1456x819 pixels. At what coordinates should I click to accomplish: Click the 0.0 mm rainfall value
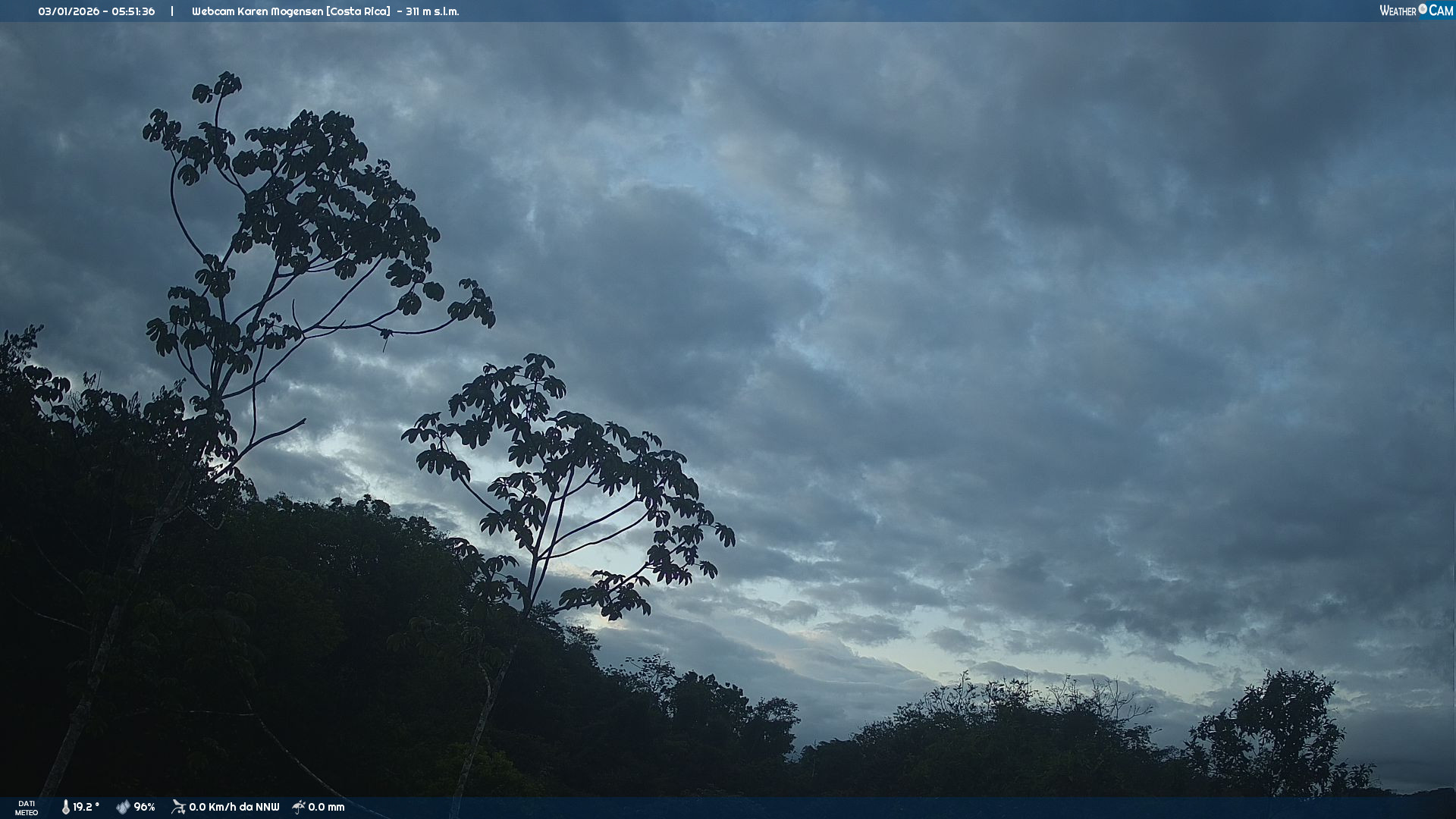click(x=326, y=807)
